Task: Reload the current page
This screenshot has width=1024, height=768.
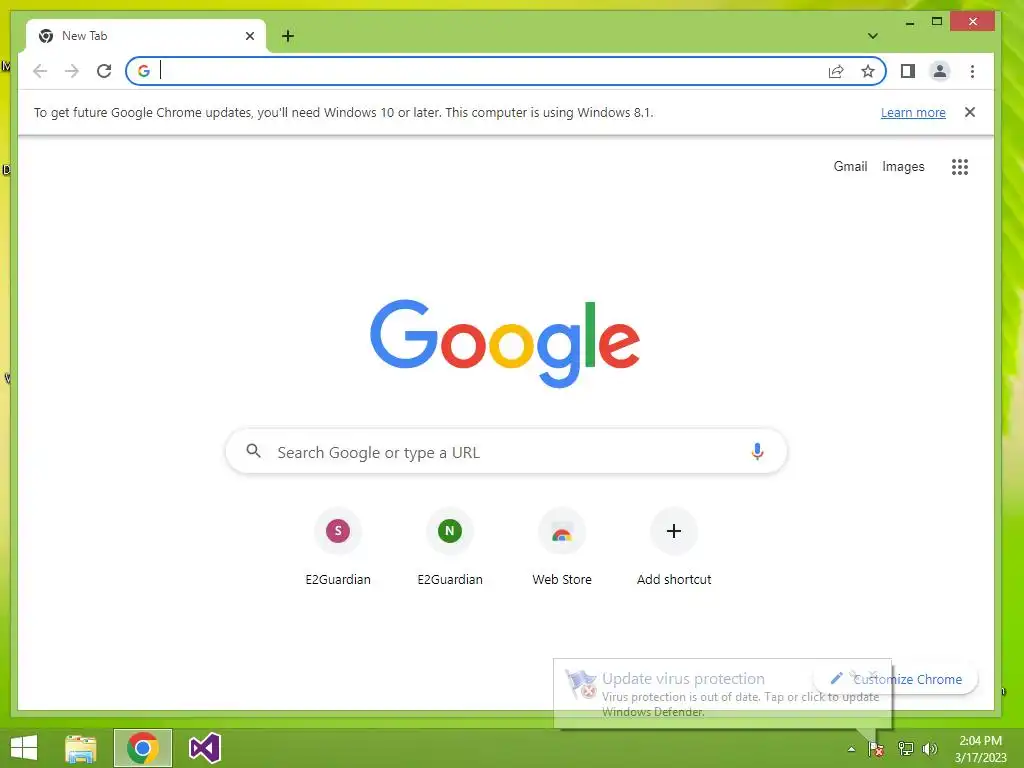Action: coord(104,71)
